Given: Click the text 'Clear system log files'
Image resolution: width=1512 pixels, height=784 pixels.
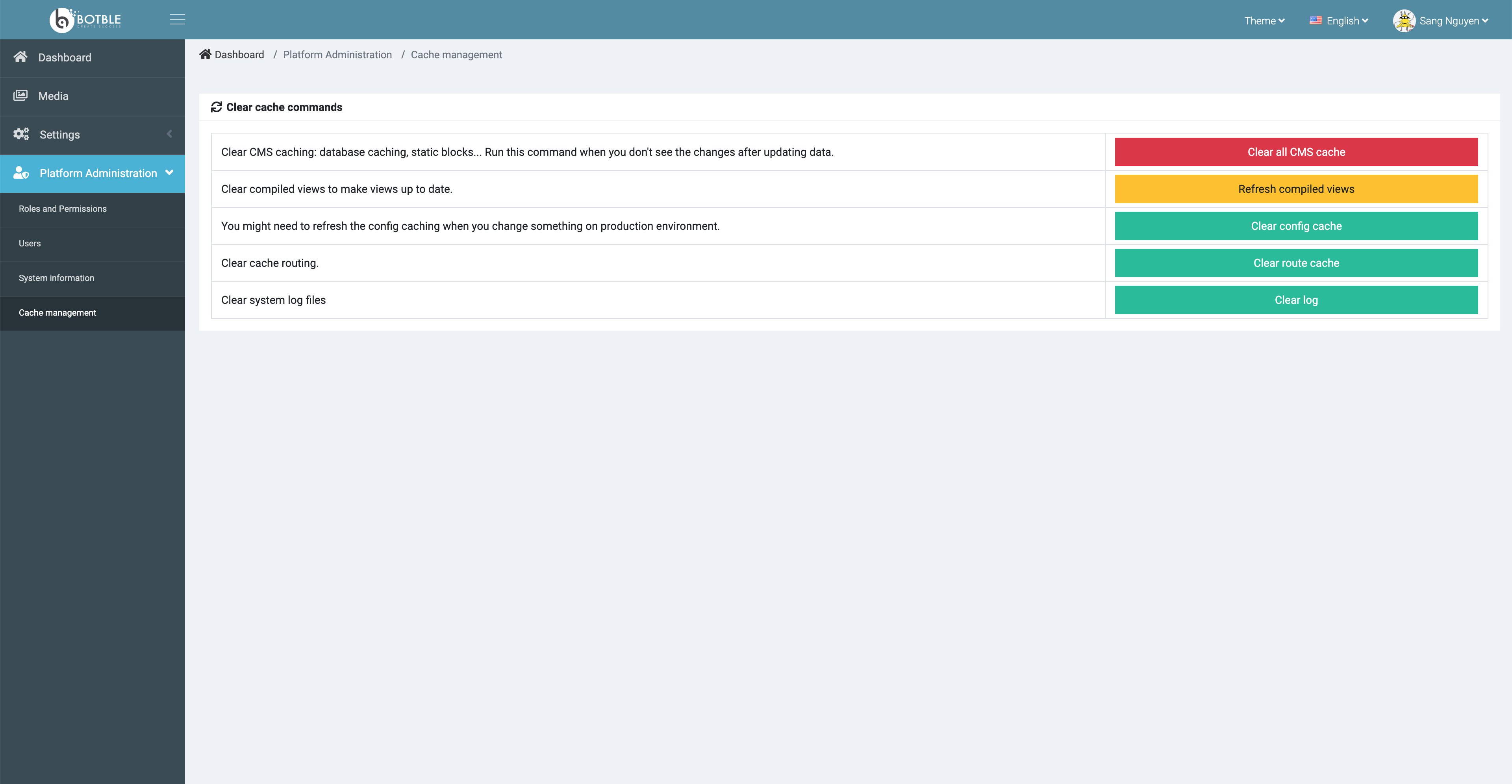Looking at the screenshot, I should [x=274, y=300].
